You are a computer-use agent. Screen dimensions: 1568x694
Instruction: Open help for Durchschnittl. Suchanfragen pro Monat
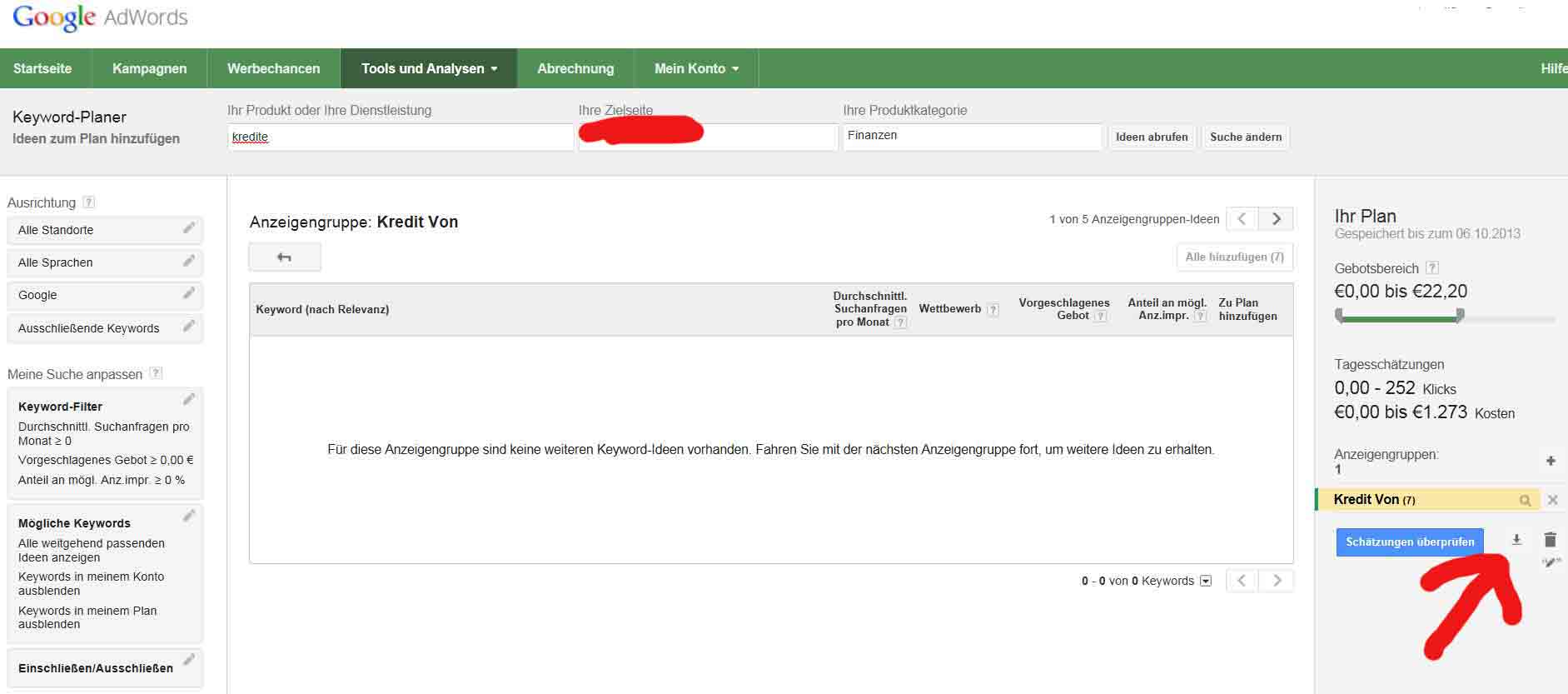pyautogui.click(x=900, y=322)
